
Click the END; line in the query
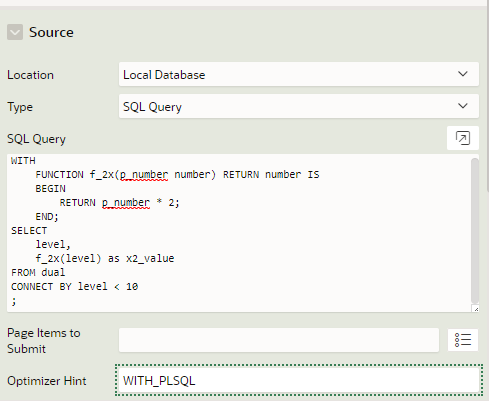47,217
